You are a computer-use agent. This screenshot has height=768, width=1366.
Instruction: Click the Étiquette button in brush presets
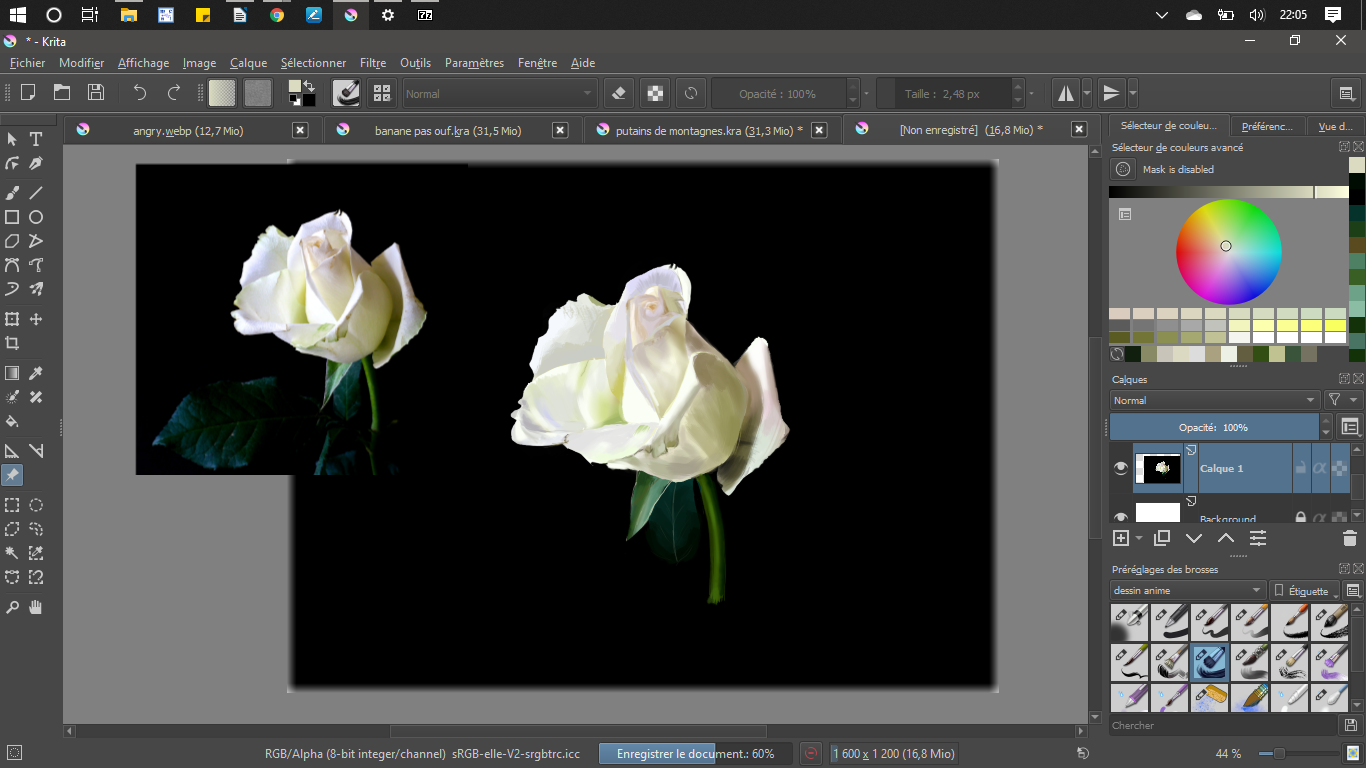coord(1305,591)
